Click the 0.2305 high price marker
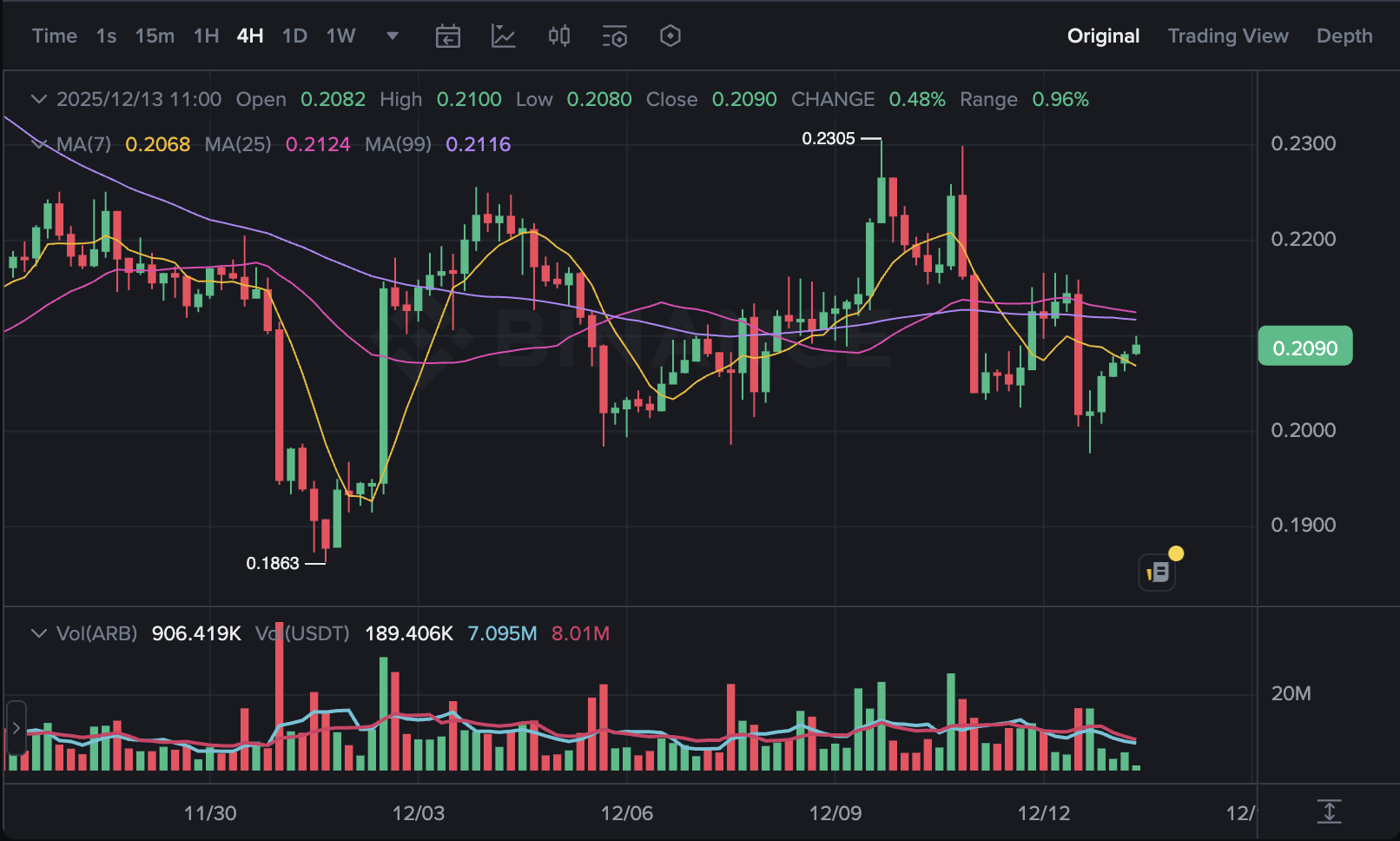Viewport: 1400px width, 841px height. (829, 139)
